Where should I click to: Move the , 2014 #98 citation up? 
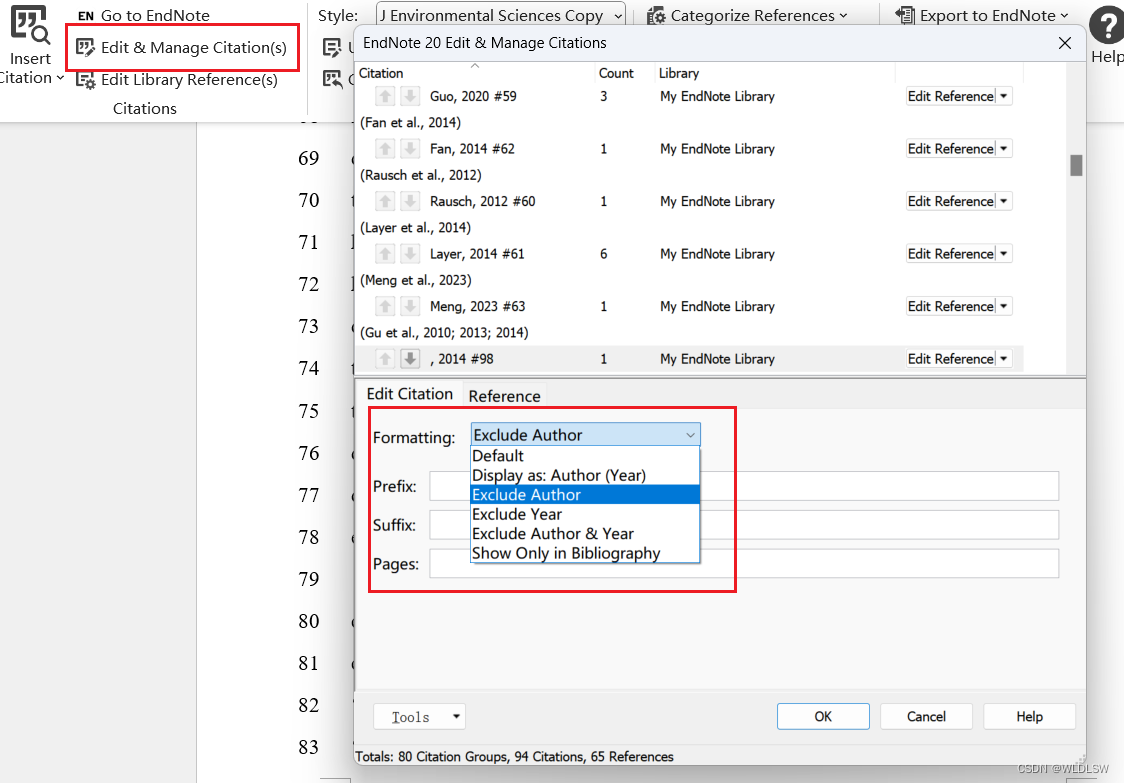coord(385,359)
